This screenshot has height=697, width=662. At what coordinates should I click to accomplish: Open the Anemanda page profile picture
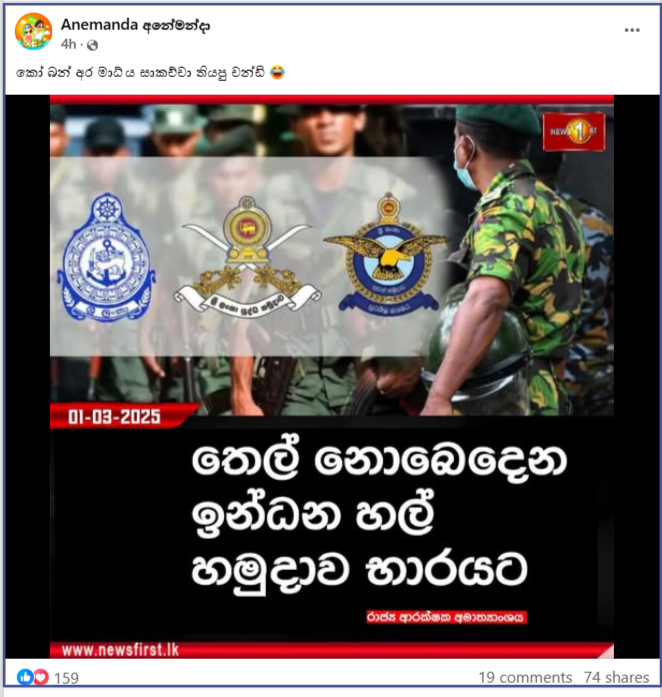click(34, 31)
